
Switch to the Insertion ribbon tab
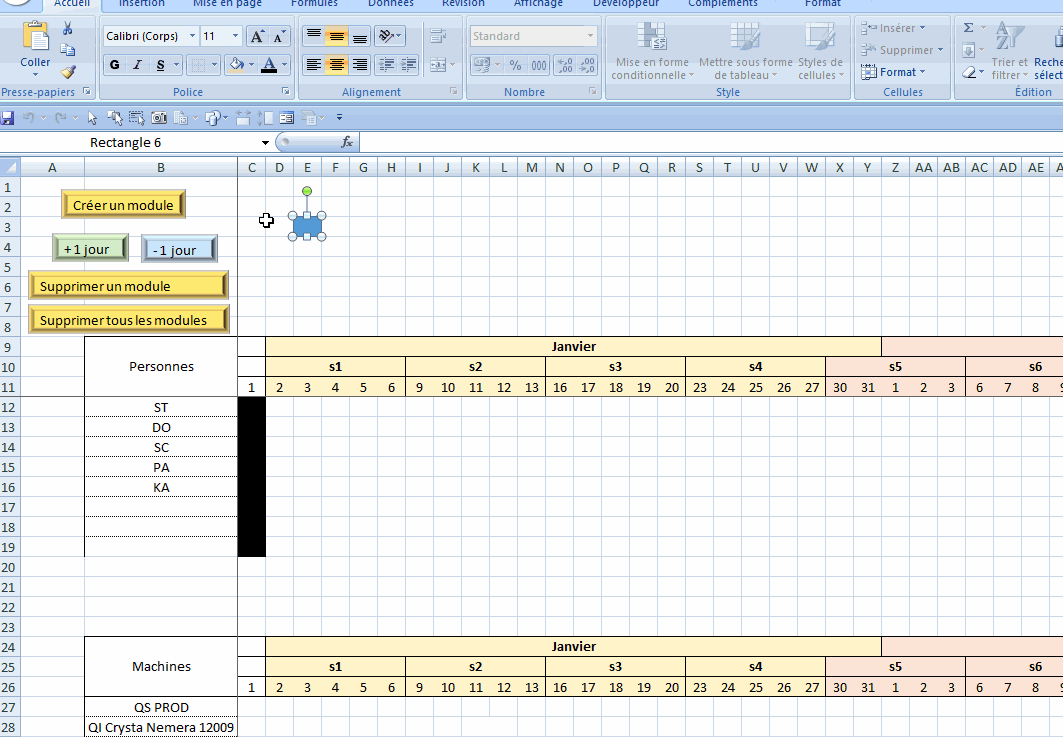tap(142, 4)
